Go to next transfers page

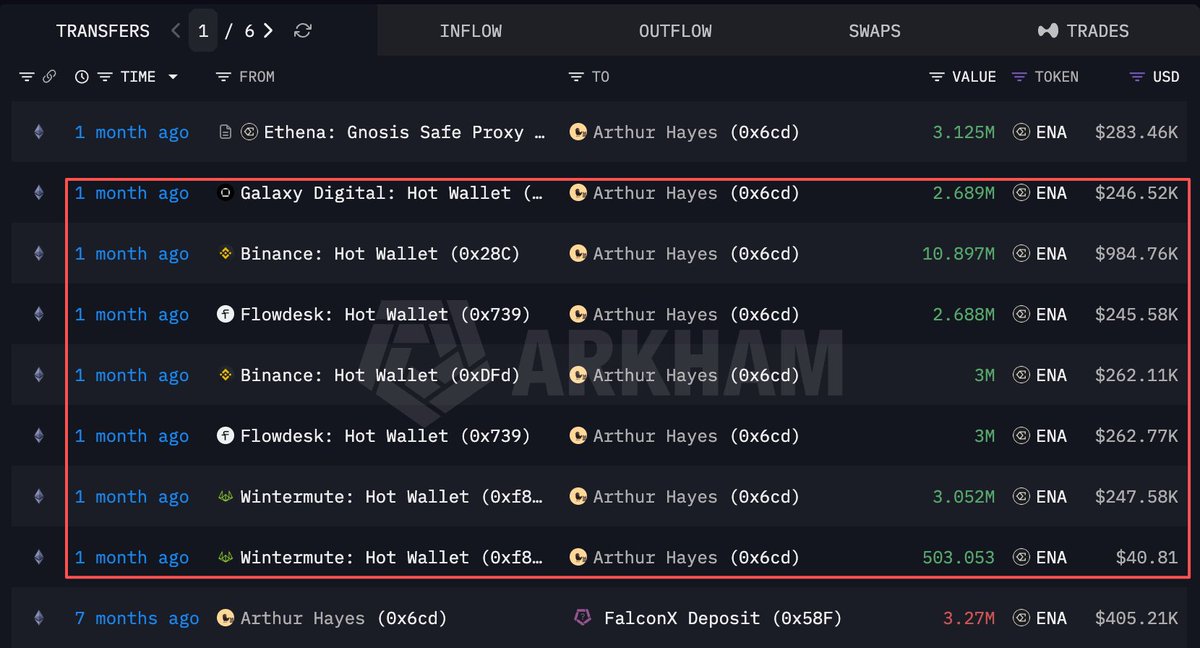coord(268,31)
